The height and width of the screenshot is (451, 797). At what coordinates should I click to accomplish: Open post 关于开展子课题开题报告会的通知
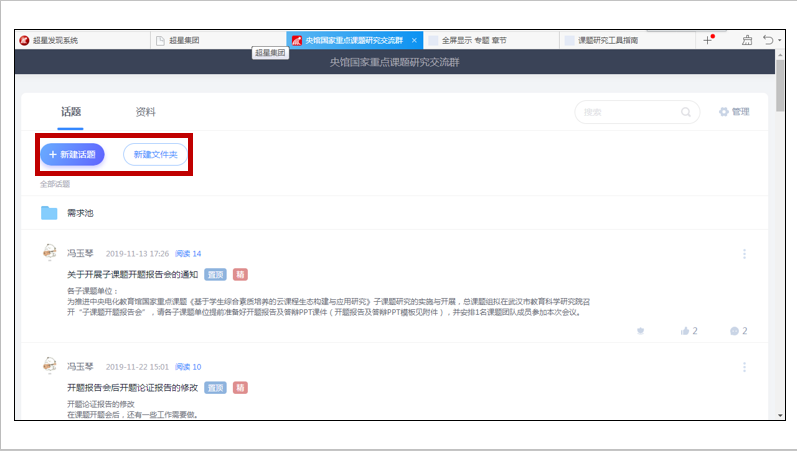[132, 275]
